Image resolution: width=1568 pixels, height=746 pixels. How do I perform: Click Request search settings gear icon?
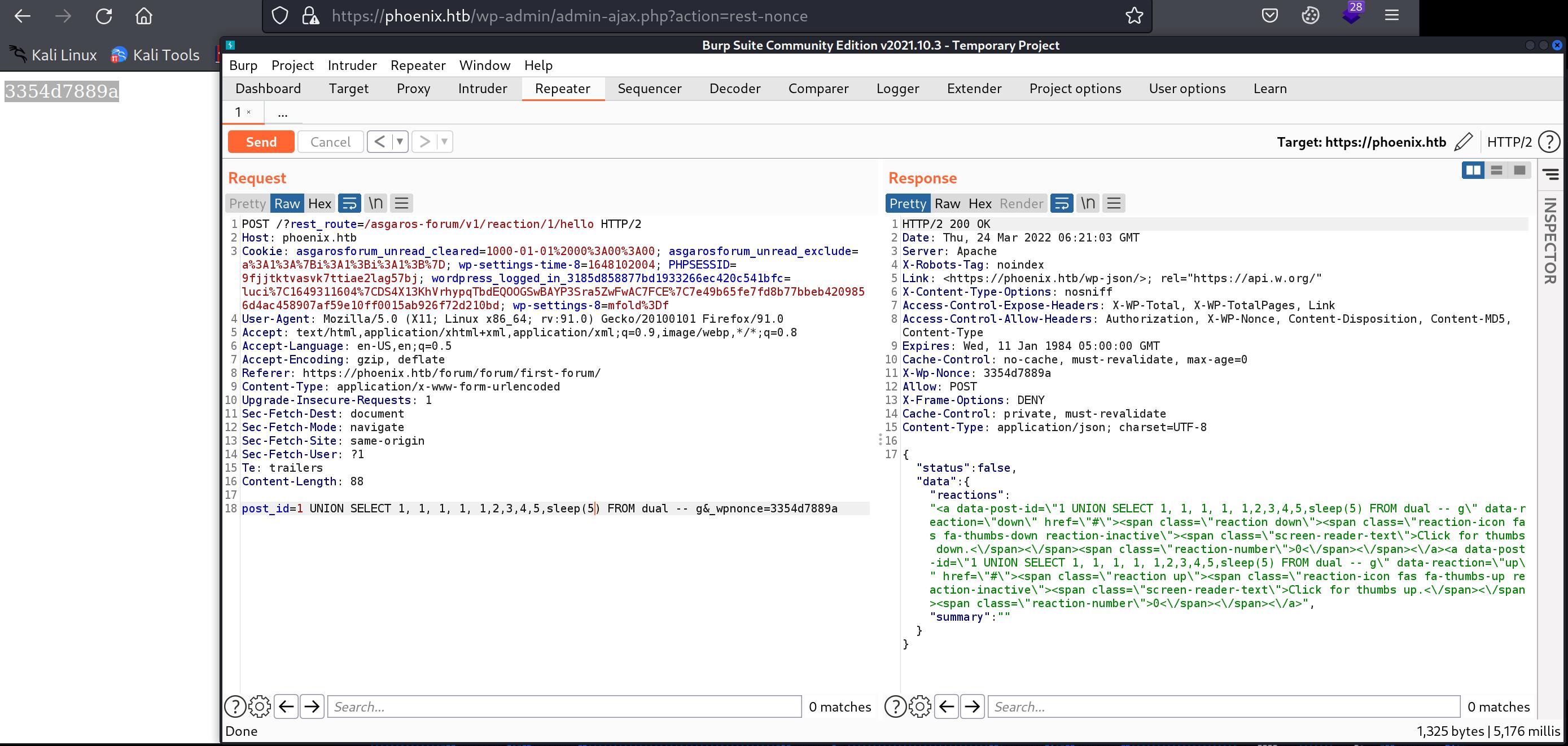click(260, 706)
